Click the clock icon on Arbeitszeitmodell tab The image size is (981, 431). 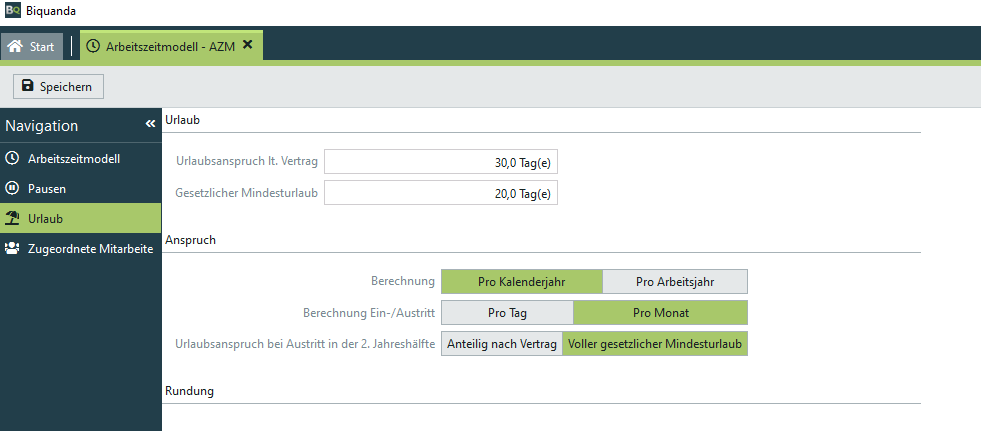point(93,46)
